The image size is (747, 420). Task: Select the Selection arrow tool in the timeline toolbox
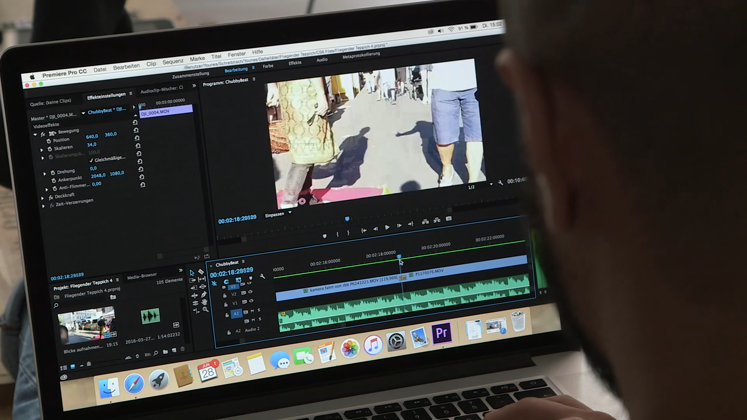(x=192, y=272)
